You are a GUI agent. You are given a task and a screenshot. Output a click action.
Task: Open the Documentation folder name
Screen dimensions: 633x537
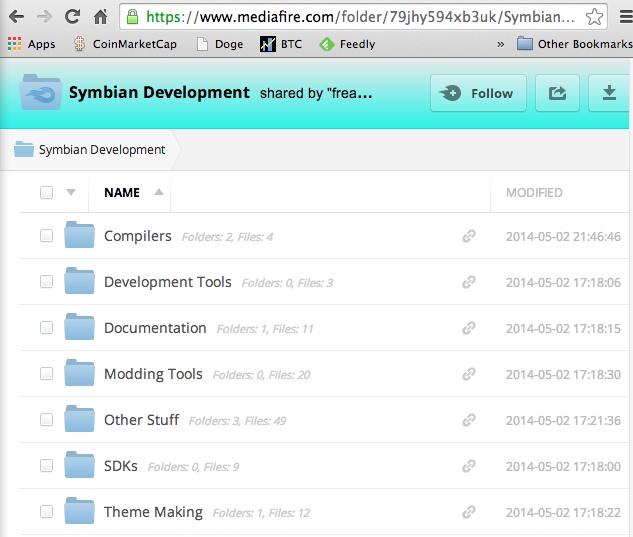155,328
